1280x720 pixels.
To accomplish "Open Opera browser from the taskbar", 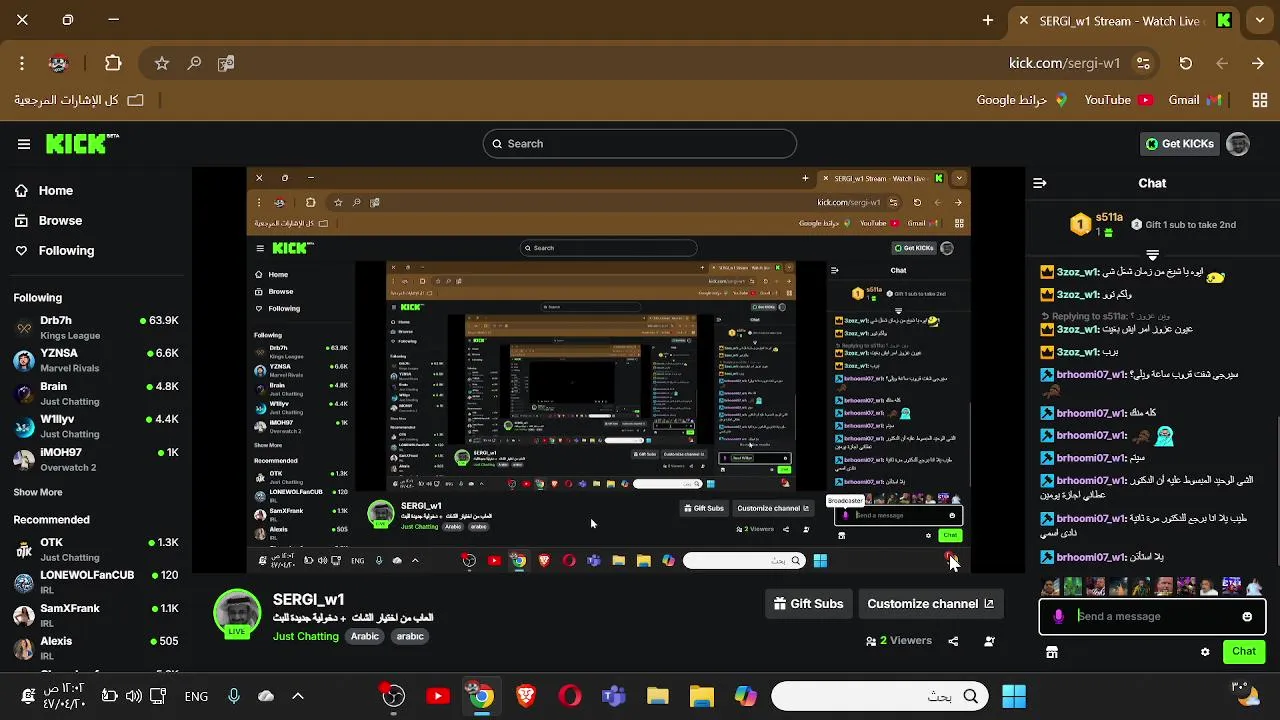I will pyautogui.click(x=570, y=697).
